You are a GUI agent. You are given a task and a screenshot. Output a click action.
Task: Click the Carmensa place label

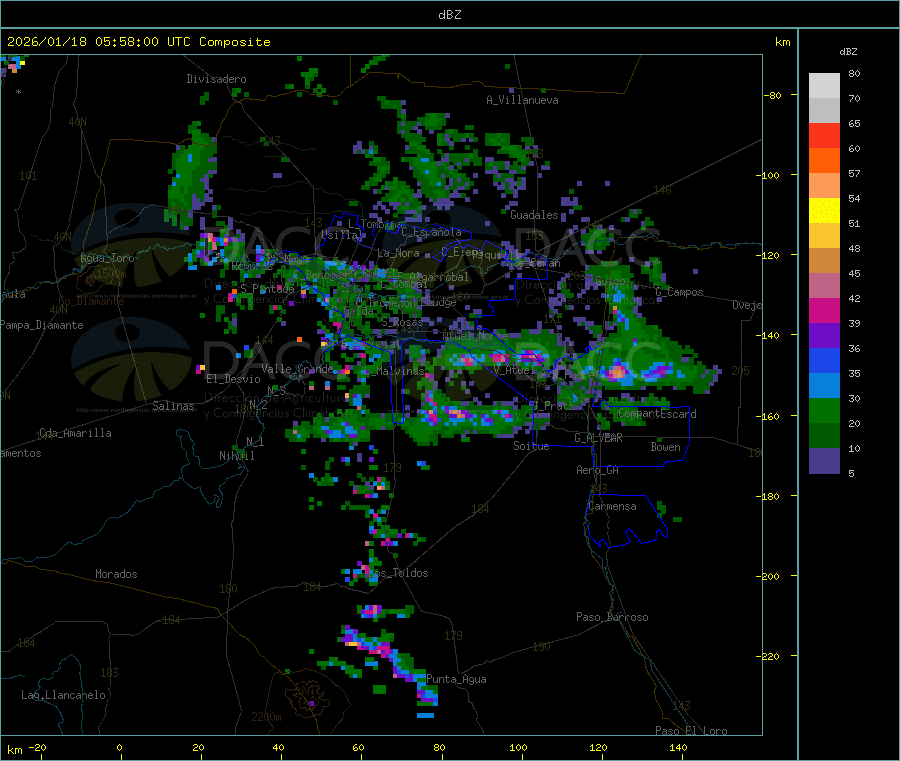point(612,506)
